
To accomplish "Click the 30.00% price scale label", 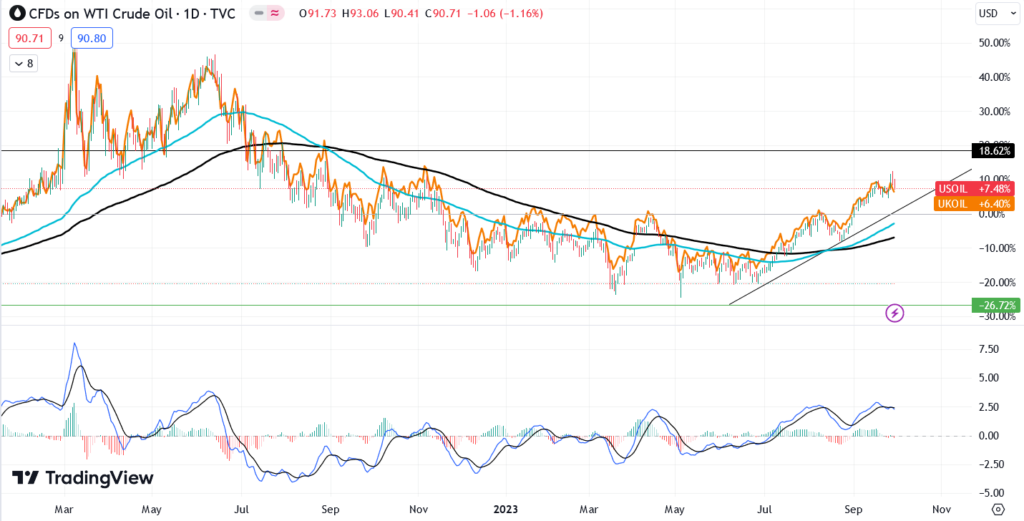I will click(995, 111).
